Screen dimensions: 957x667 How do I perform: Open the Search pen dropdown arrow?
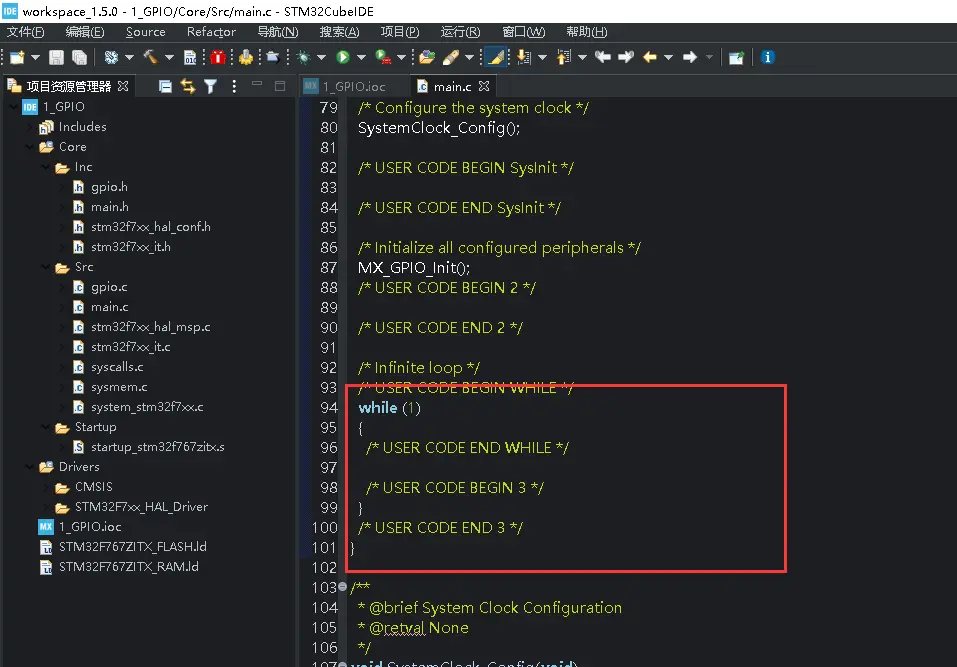point(469,57)
